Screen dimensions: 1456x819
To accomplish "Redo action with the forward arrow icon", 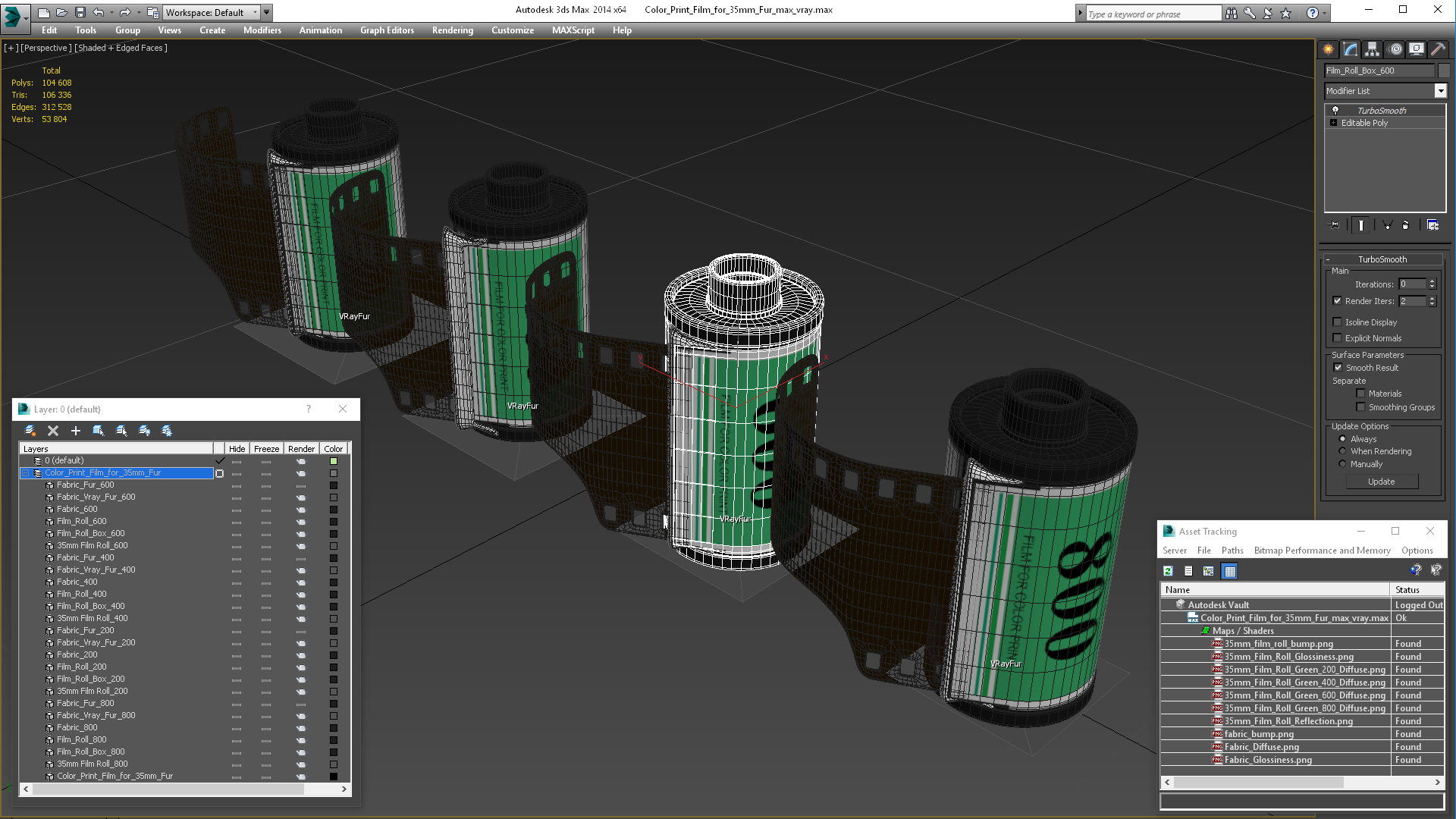I will pyautogui.click(x=125, y=13).
